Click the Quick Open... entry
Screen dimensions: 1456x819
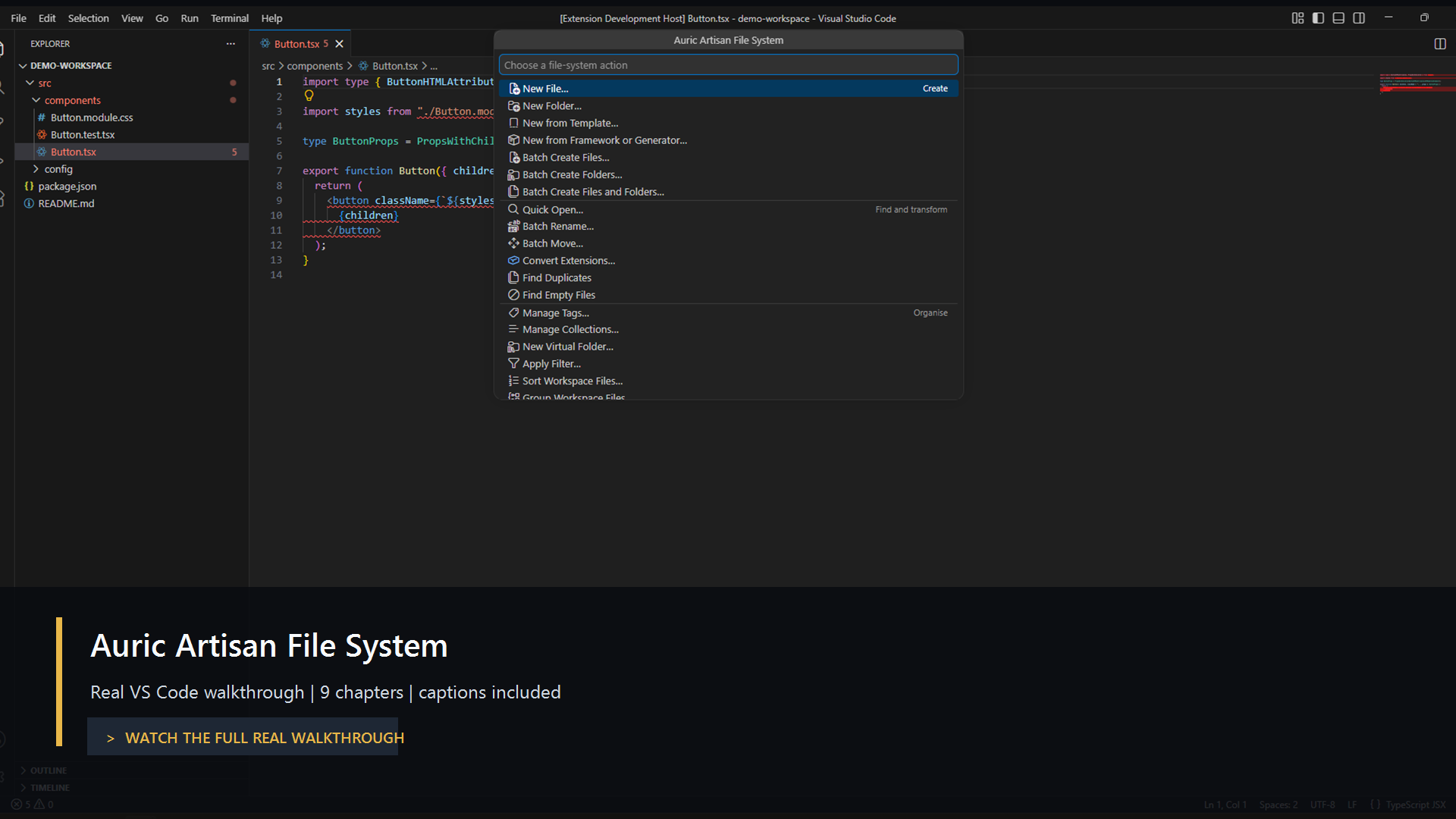(728, 209)
